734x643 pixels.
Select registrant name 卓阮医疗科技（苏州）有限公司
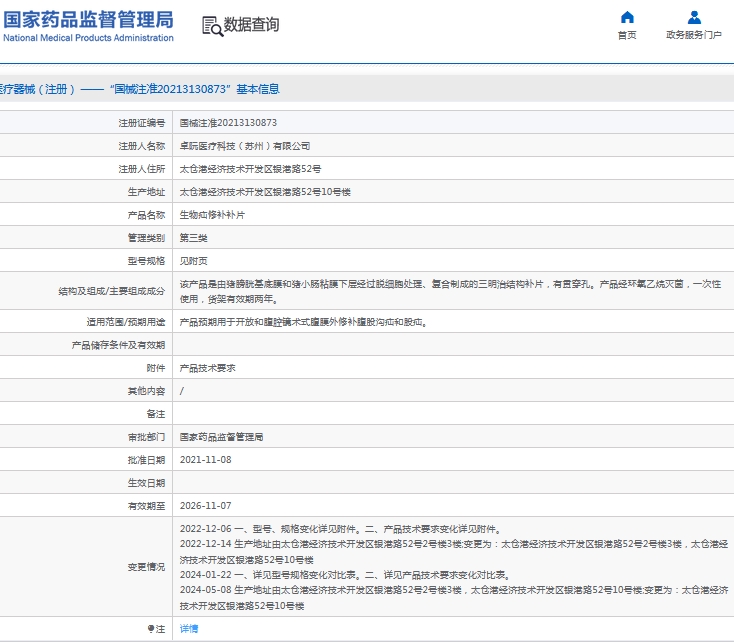245,146
